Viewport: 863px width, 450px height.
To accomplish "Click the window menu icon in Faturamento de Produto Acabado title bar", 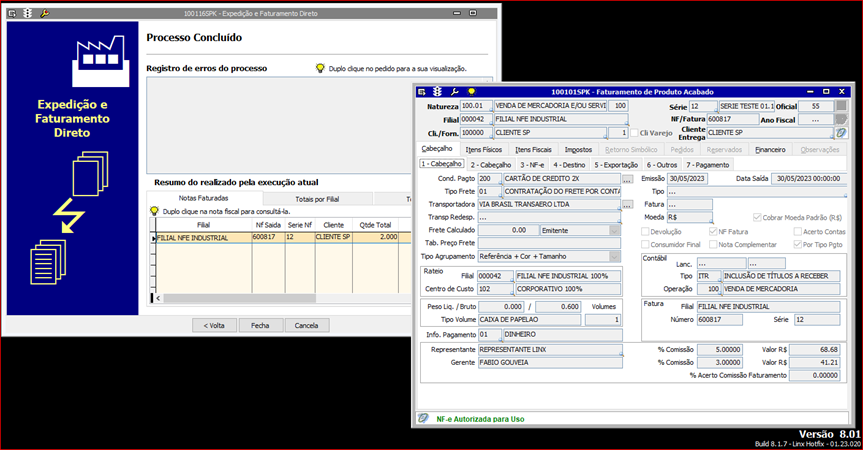I will pos(422,92).
